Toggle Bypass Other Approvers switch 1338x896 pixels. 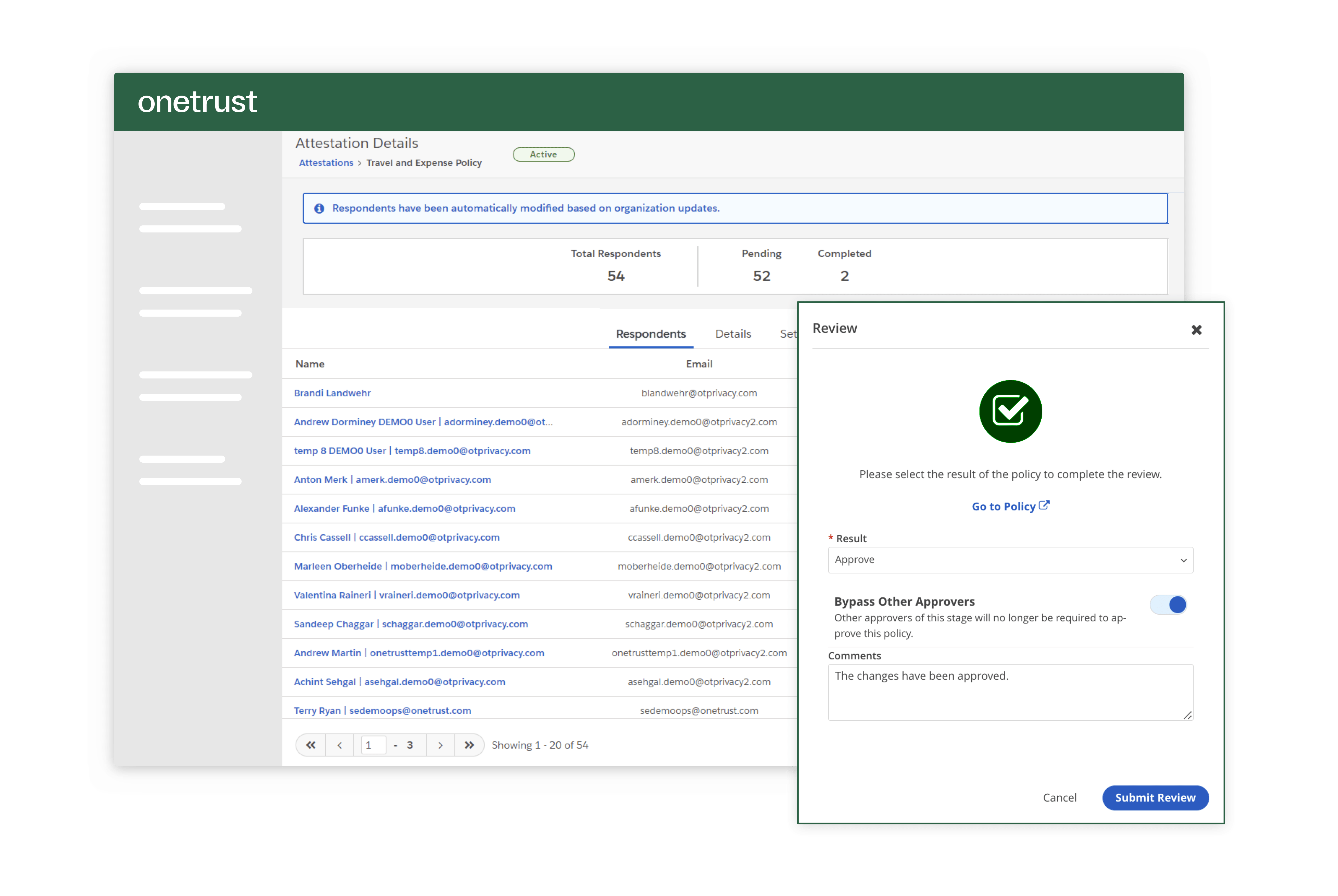click(1168, 604)
